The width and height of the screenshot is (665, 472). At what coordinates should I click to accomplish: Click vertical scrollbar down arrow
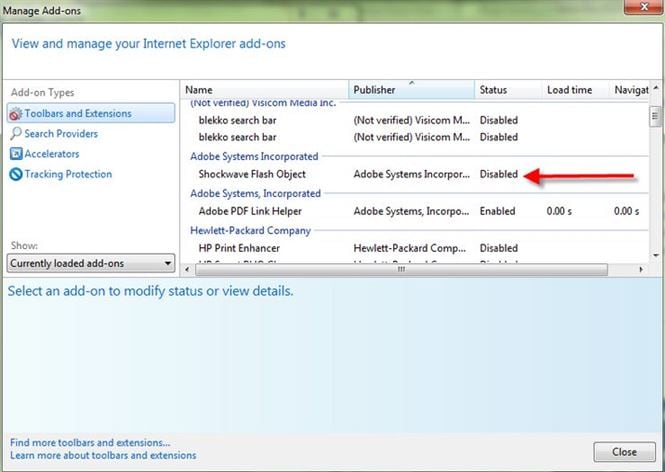coord(656,255)
